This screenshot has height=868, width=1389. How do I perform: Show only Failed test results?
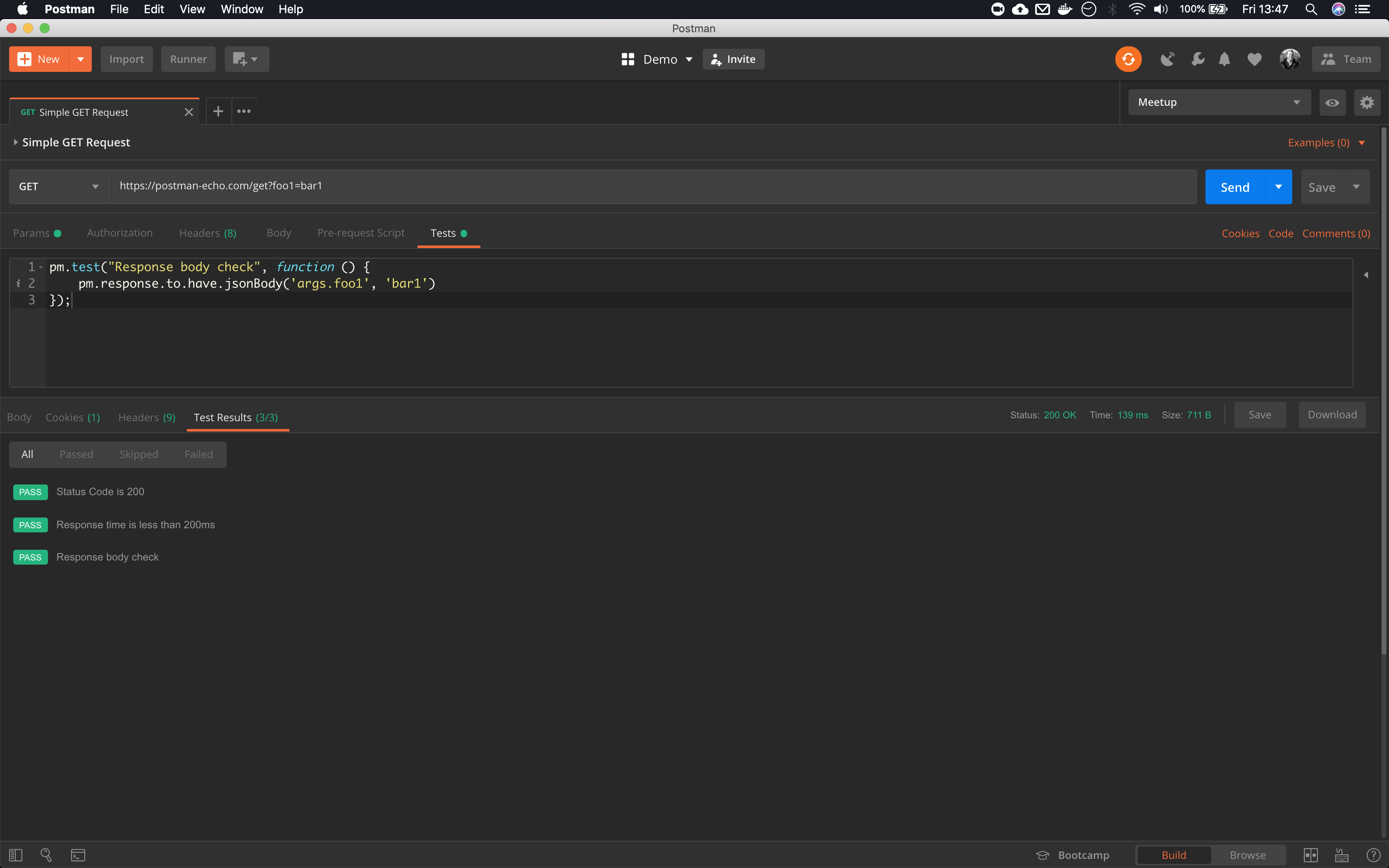[198, 453]
